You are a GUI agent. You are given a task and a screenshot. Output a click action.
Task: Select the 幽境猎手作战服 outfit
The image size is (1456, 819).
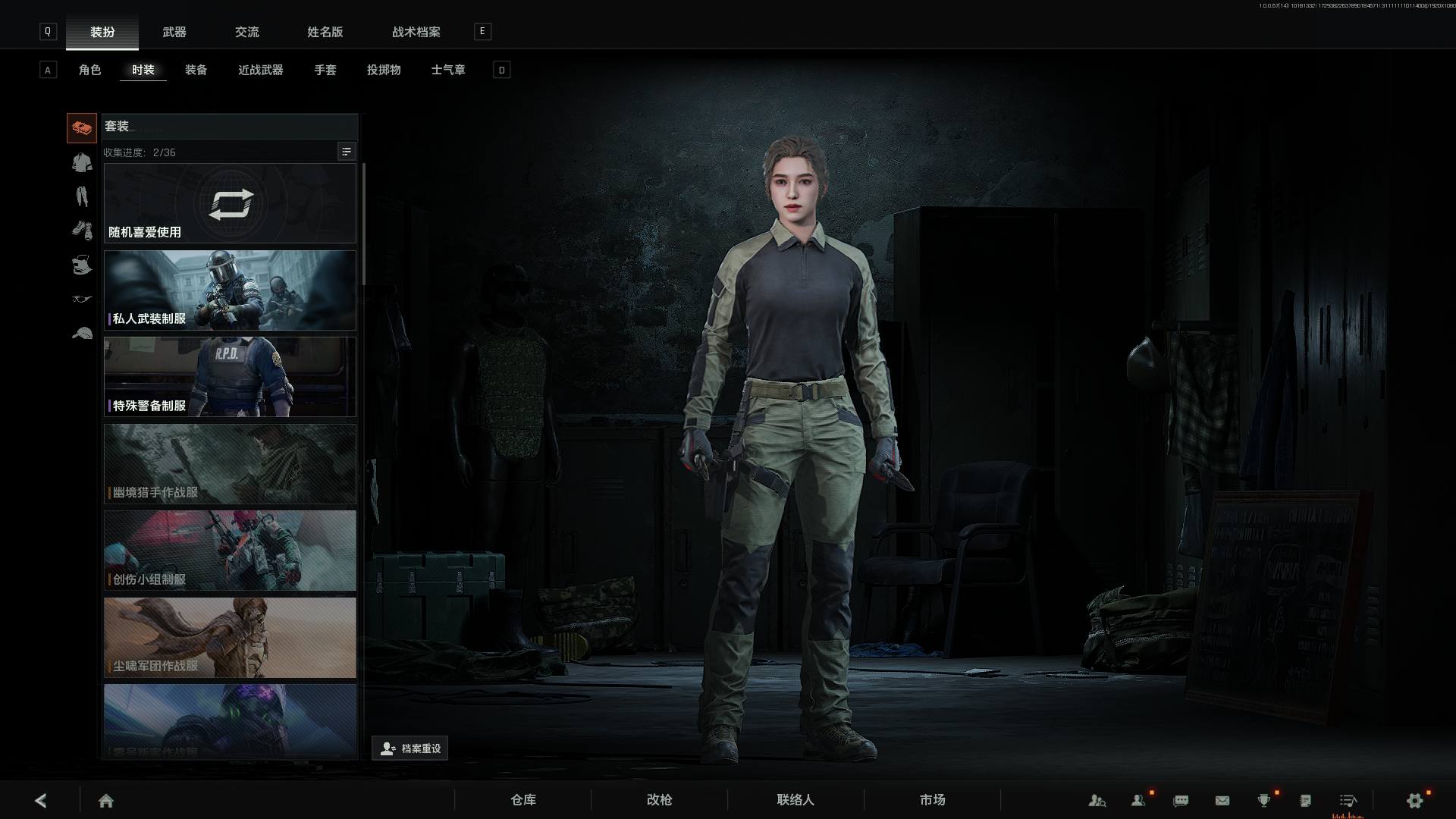(x=230, y=464)
